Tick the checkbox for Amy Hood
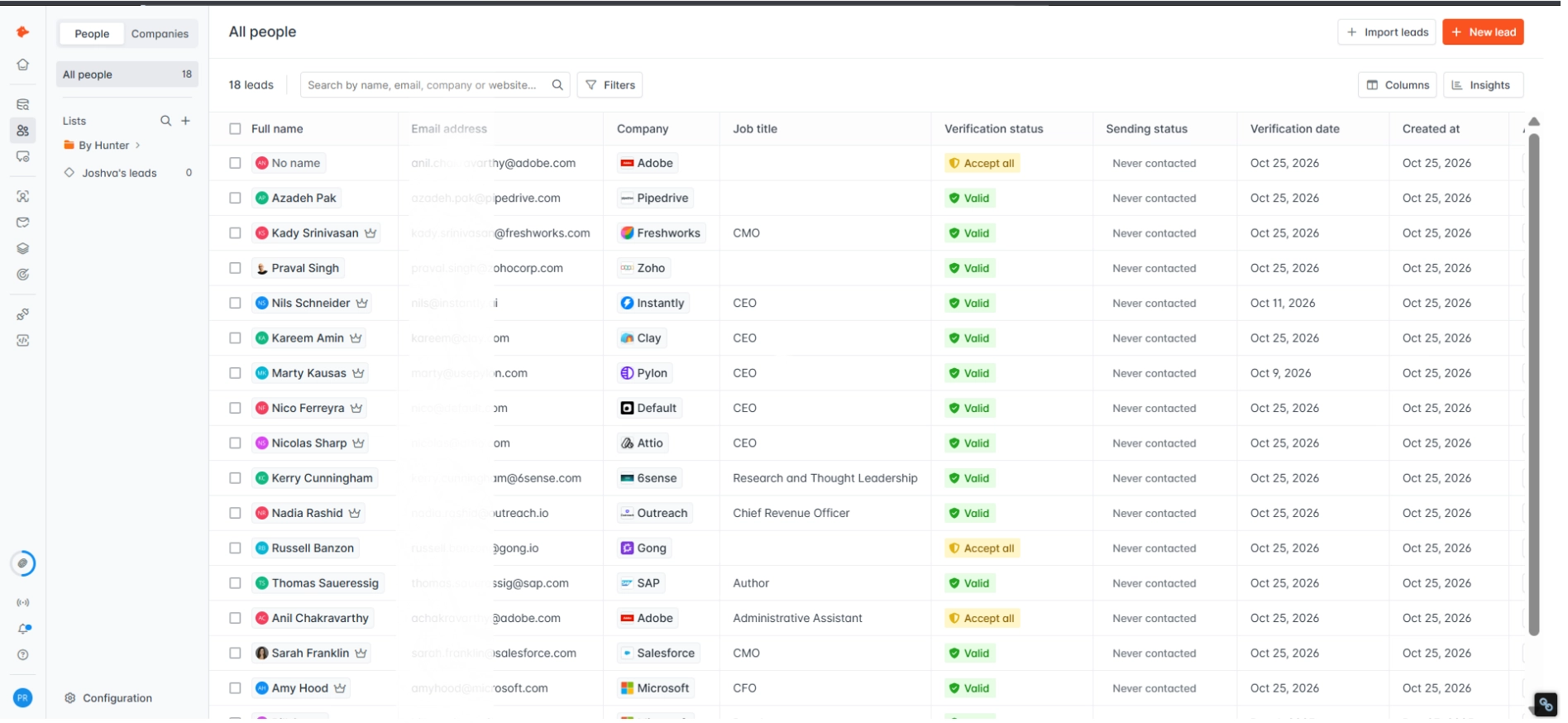The width and height of the screenshot is (1568, 723). coord(236,688)
